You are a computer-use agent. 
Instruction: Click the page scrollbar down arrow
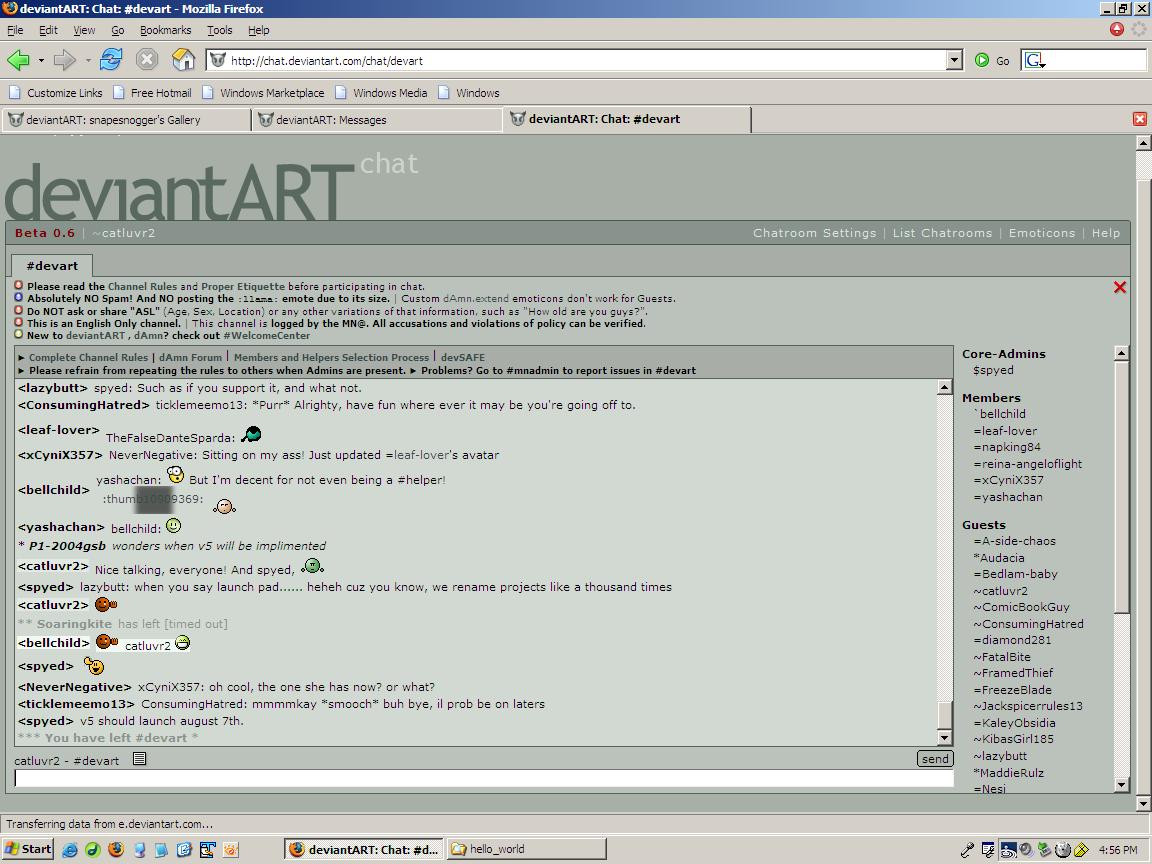(1143, 804)
